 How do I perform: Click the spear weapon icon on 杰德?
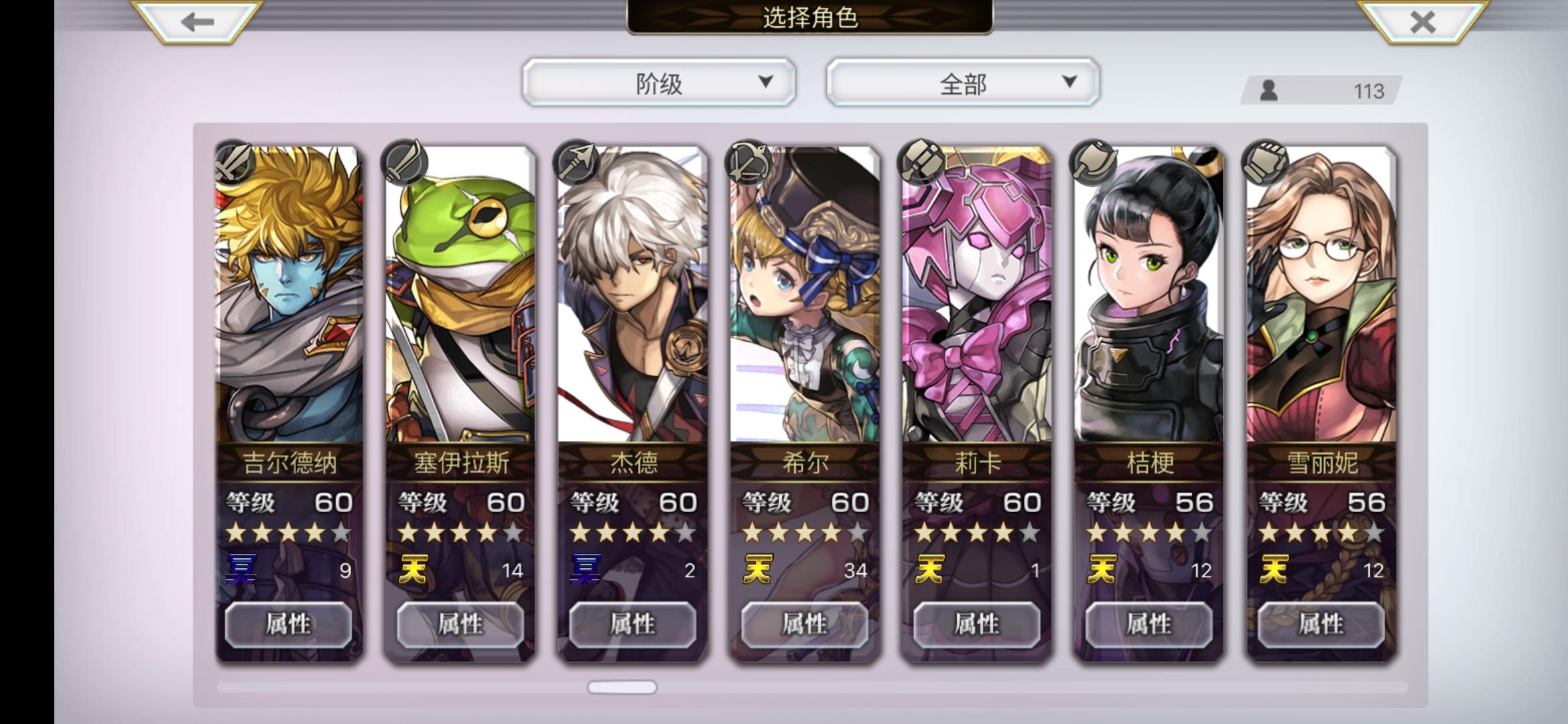pos(577,163)
